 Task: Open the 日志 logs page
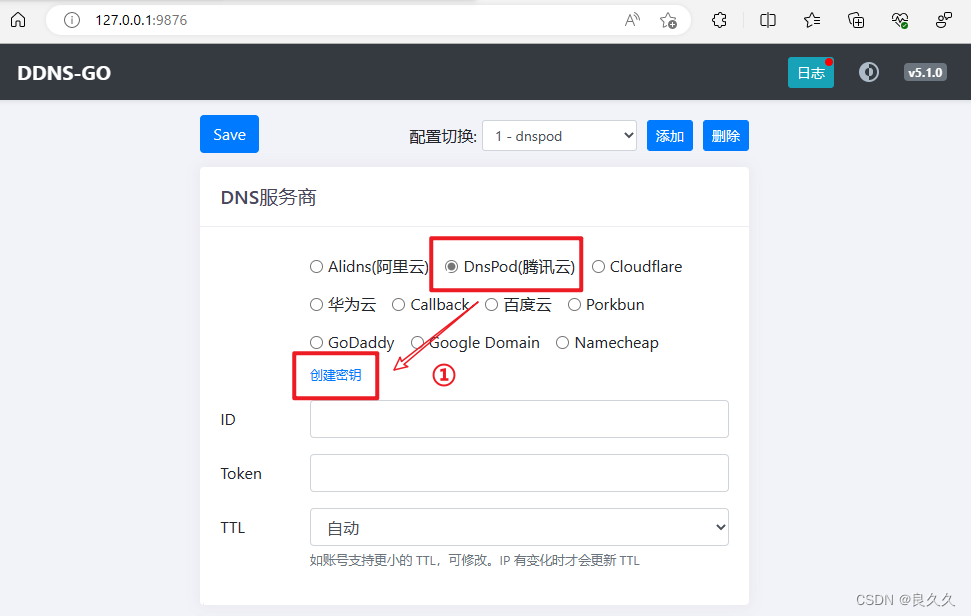pyautogui.click(x=811, y=72)
